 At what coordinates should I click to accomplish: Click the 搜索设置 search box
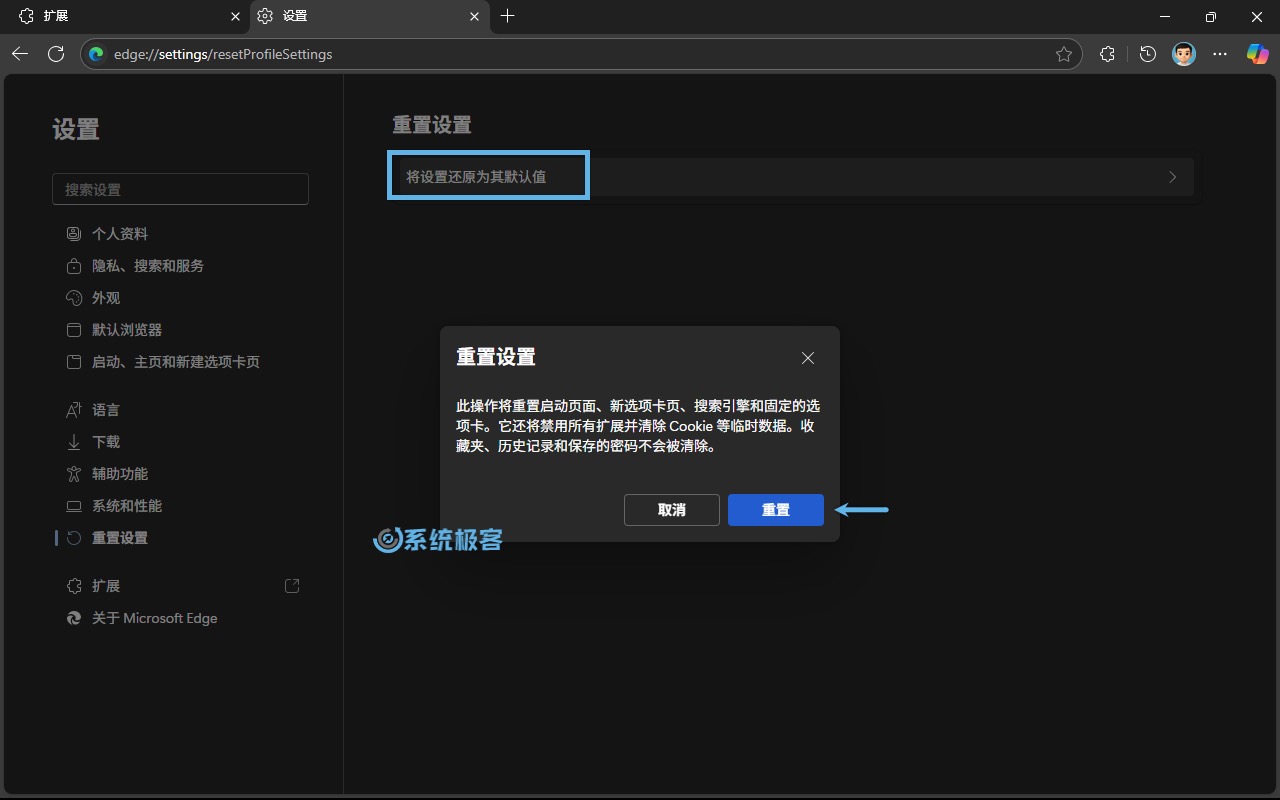(x=180, y=189)
